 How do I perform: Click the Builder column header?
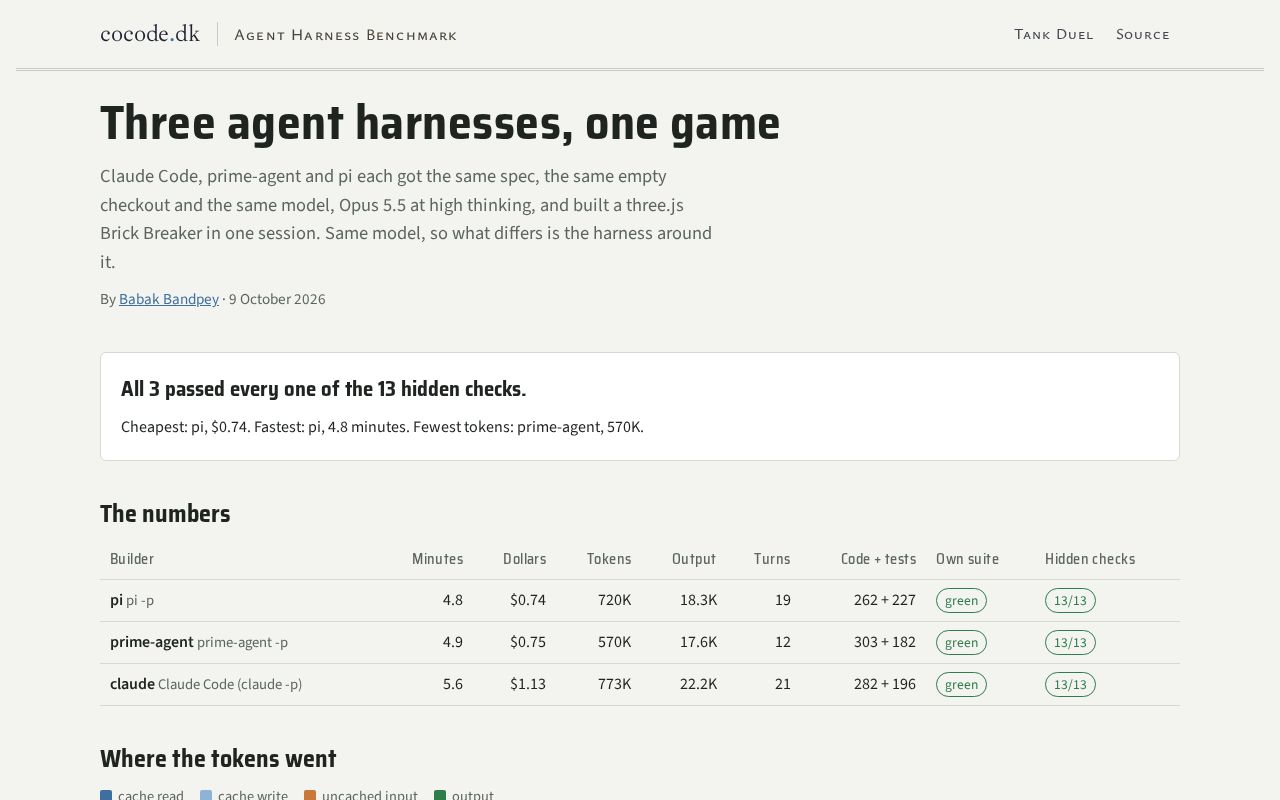tap(132, 559)
